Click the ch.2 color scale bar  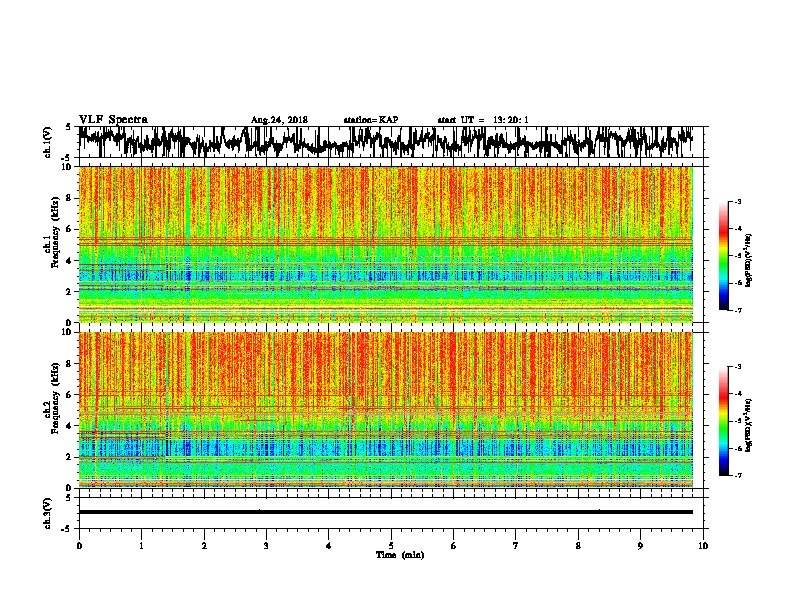723,421
